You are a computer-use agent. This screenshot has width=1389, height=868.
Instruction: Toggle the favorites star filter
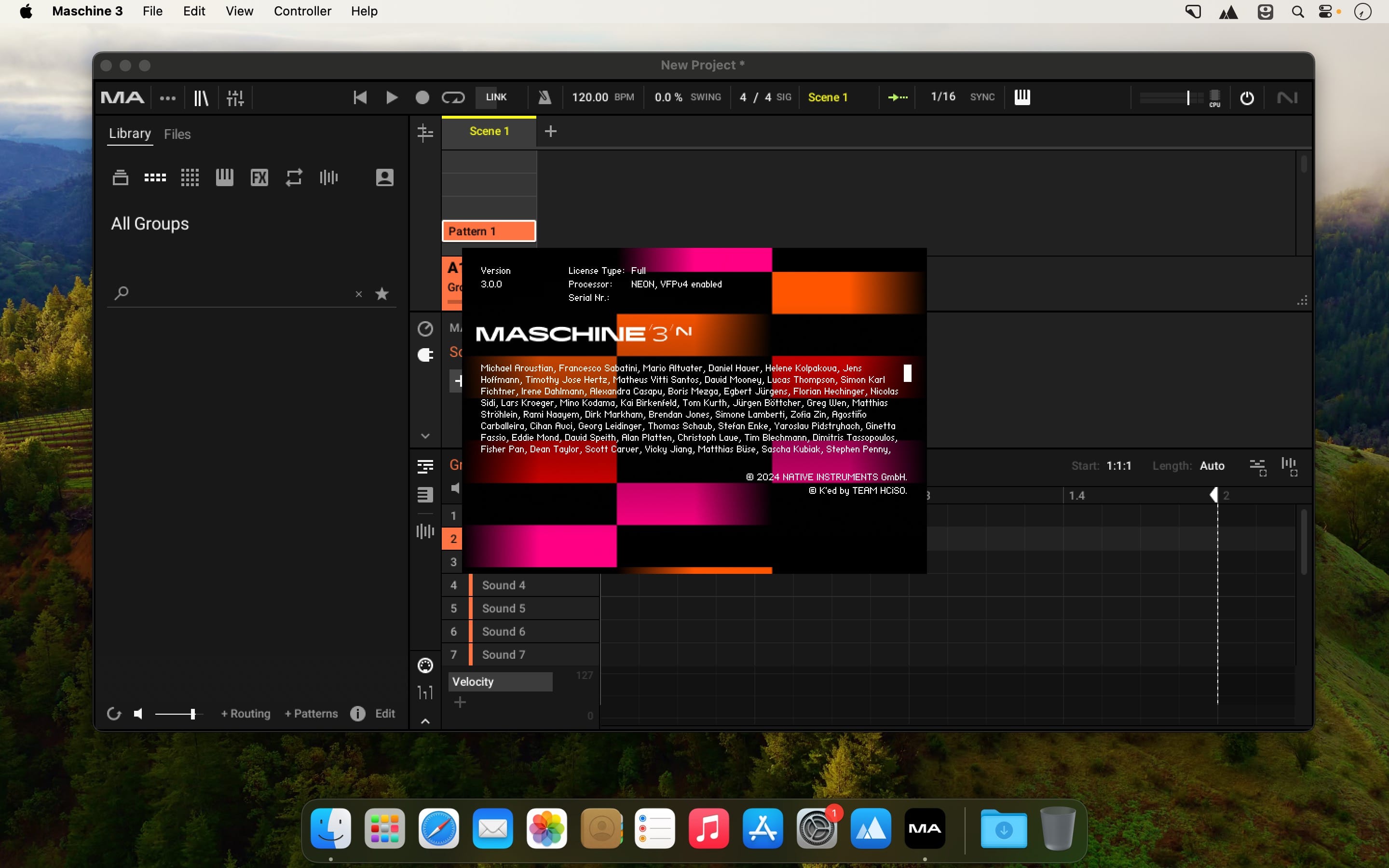click(381, 294)
